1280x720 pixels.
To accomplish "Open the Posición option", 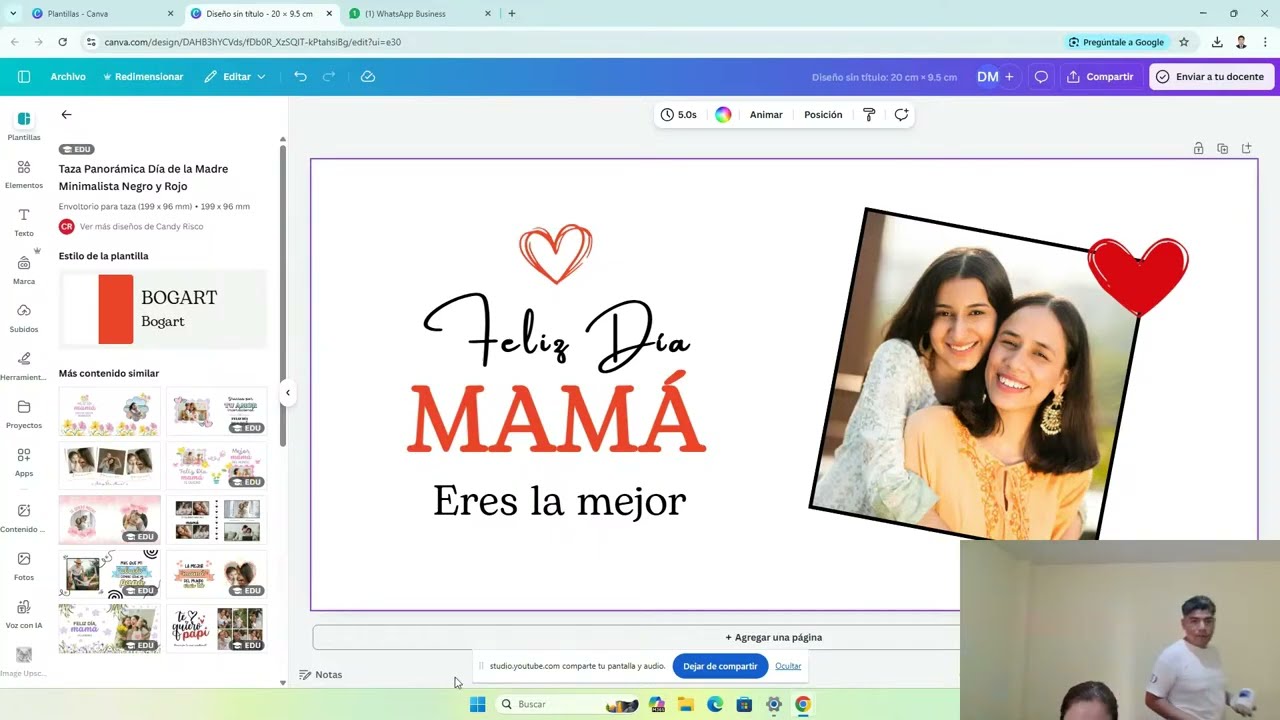I will (823, 115).
